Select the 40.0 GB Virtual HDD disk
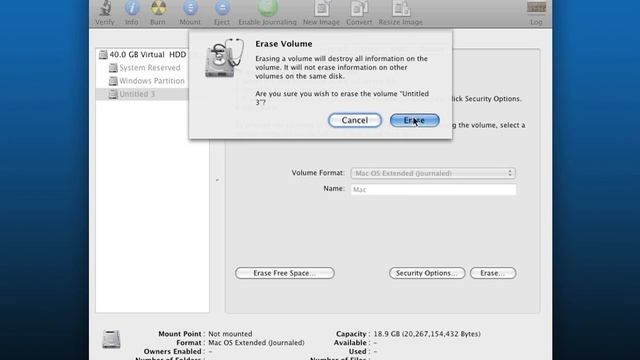The image size is (640, 360). [142, 55]
